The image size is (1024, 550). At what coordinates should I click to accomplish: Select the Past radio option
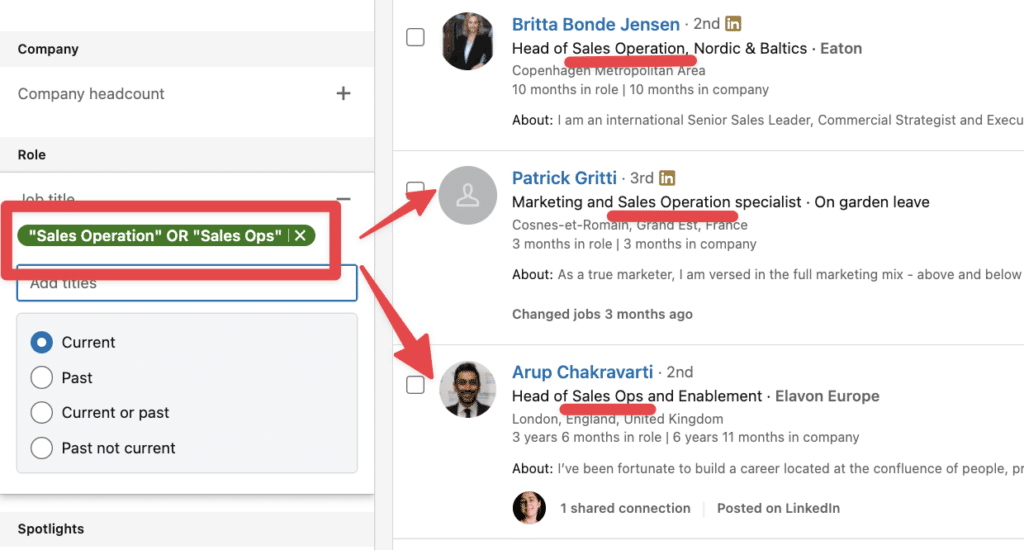(x=42, y=378)
